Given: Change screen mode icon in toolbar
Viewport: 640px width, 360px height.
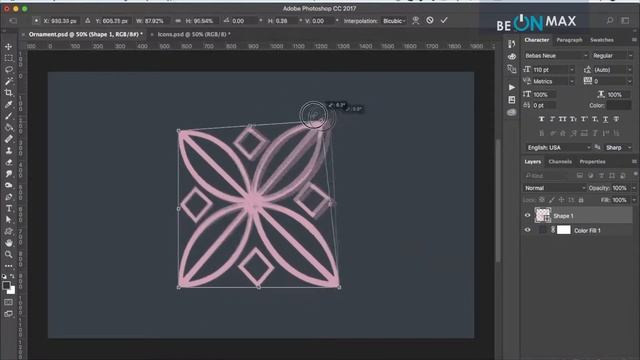Looking at the screenshot, I should click(9, 313).
